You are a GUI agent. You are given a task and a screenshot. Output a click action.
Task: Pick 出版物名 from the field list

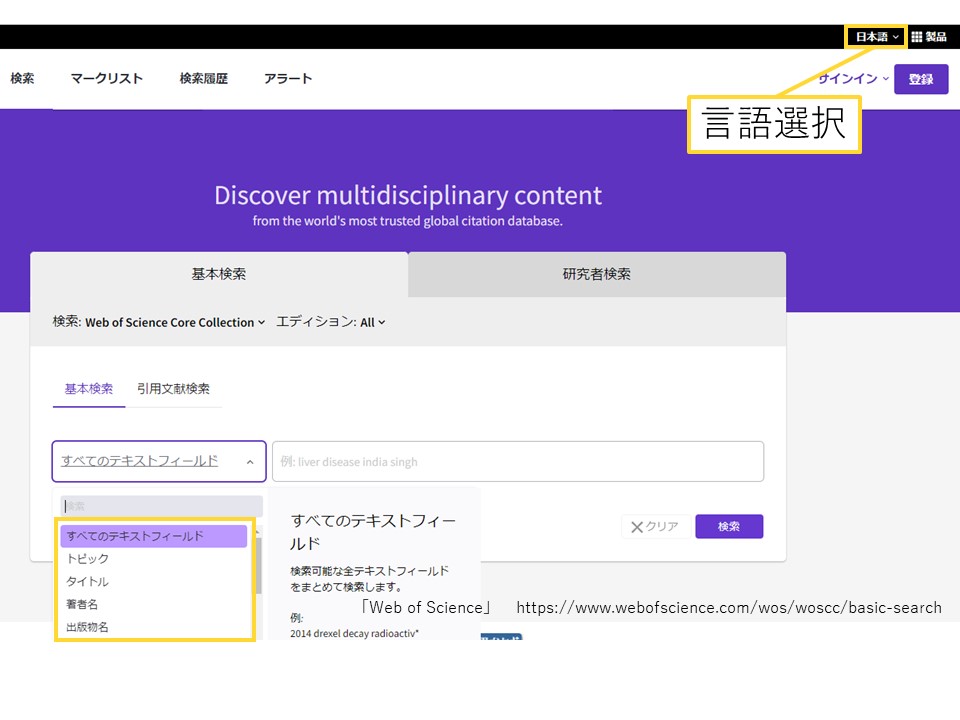point(88,627)
